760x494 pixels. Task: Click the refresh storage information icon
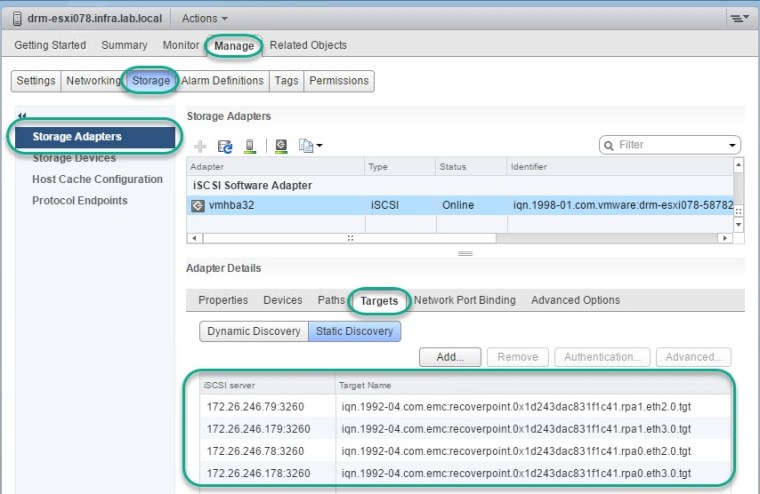[x=225, y=146]
